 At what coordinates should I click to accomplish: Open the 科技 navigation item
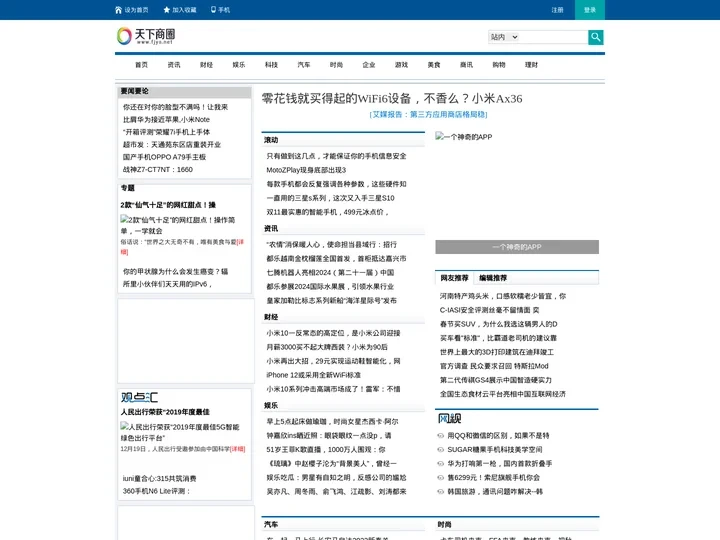271,65
